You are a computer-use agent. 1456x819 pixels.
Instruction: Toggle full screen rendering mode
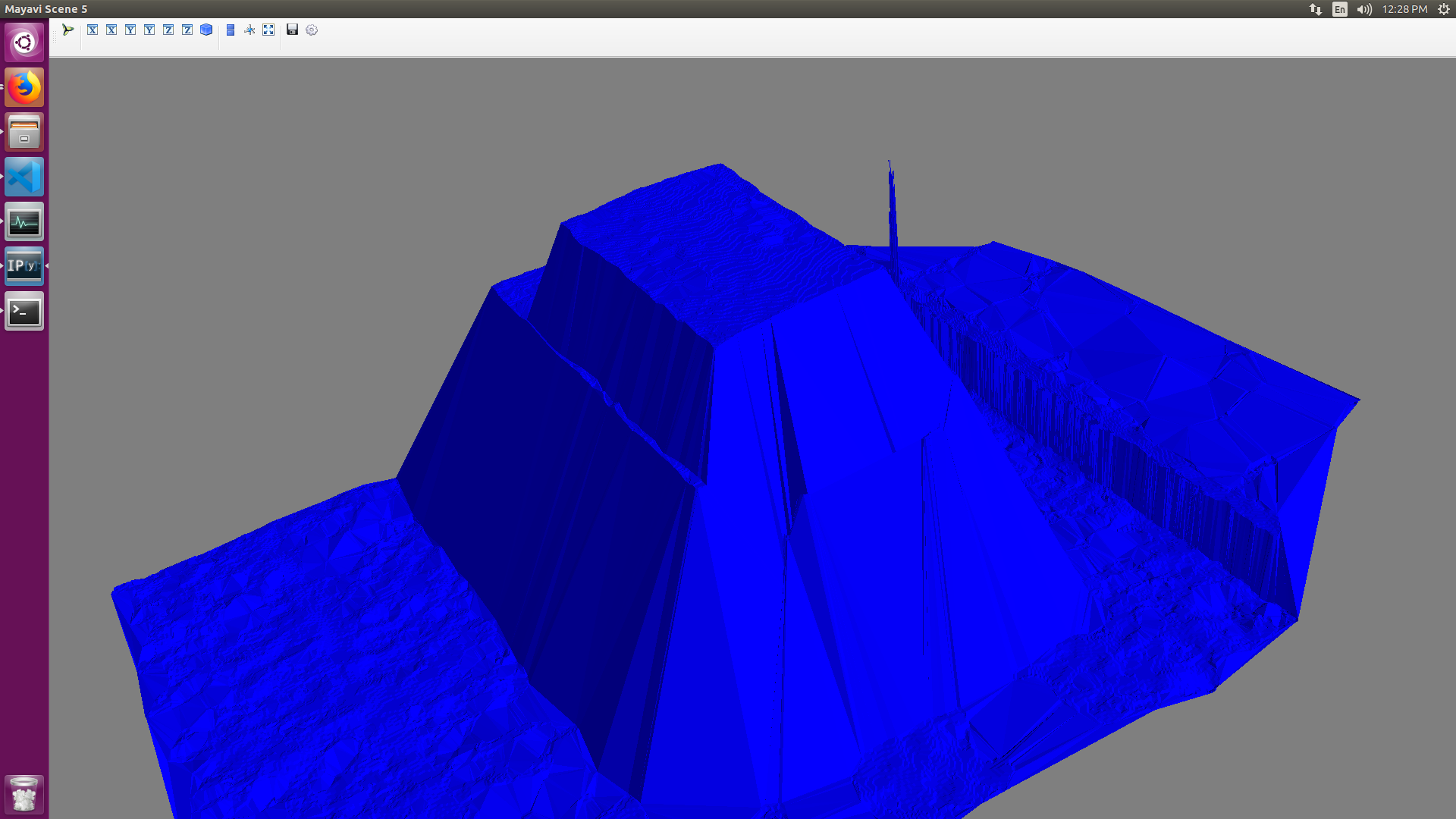click(268, 30)
